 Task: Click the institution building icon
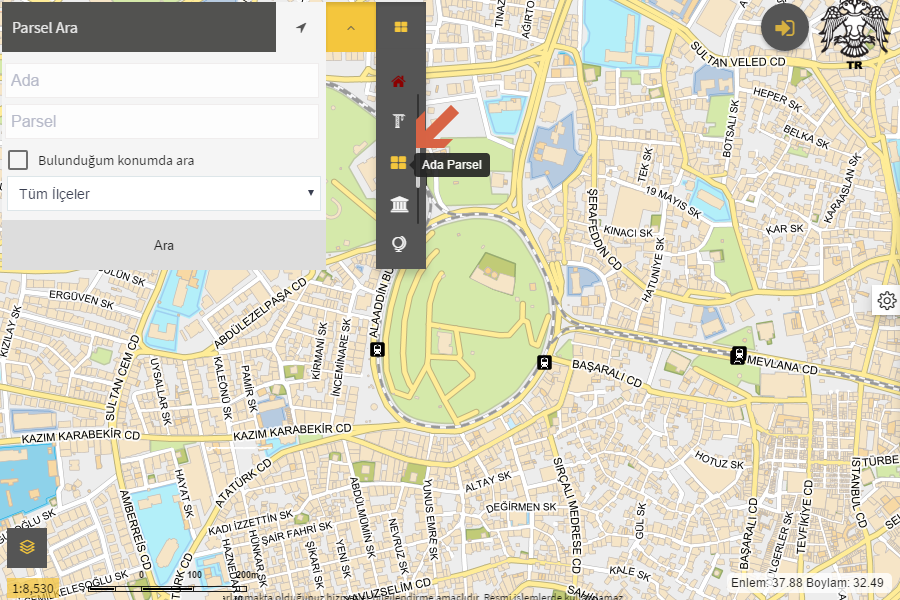coord(399,205)
